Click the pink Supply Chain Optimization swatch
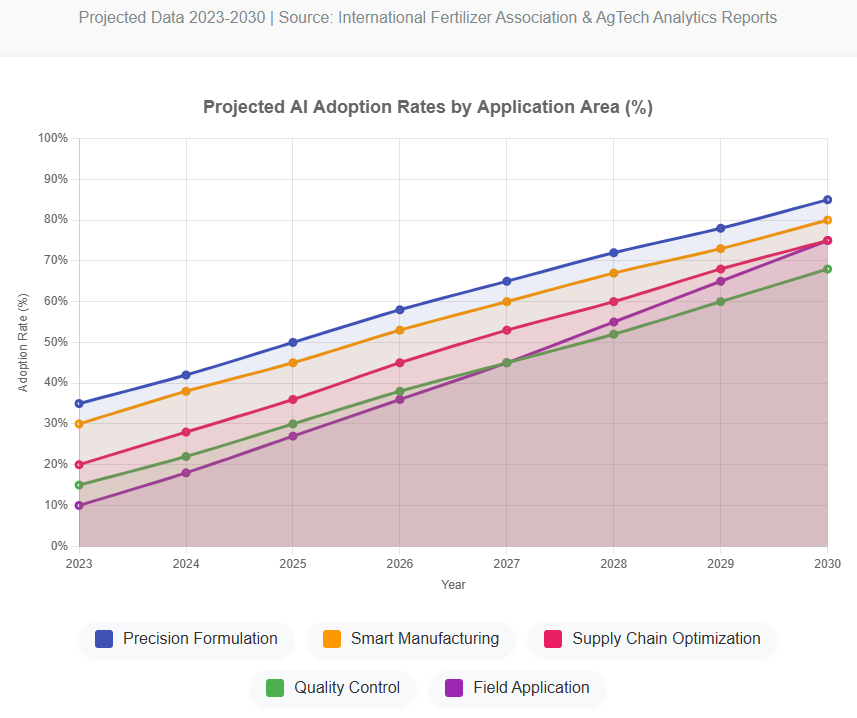The width and height of the screenshot is (857, 718). [553, 639]
